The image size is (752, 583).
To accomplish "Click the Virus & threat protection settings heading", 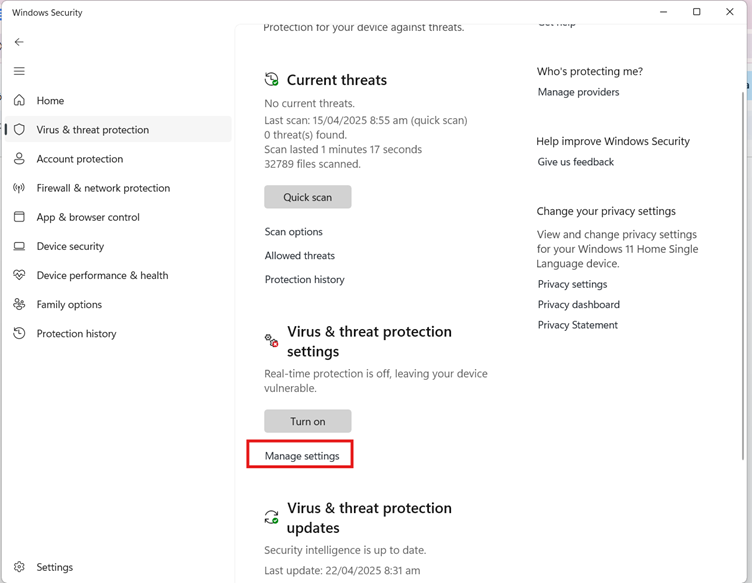I will [x=369, y=341].
